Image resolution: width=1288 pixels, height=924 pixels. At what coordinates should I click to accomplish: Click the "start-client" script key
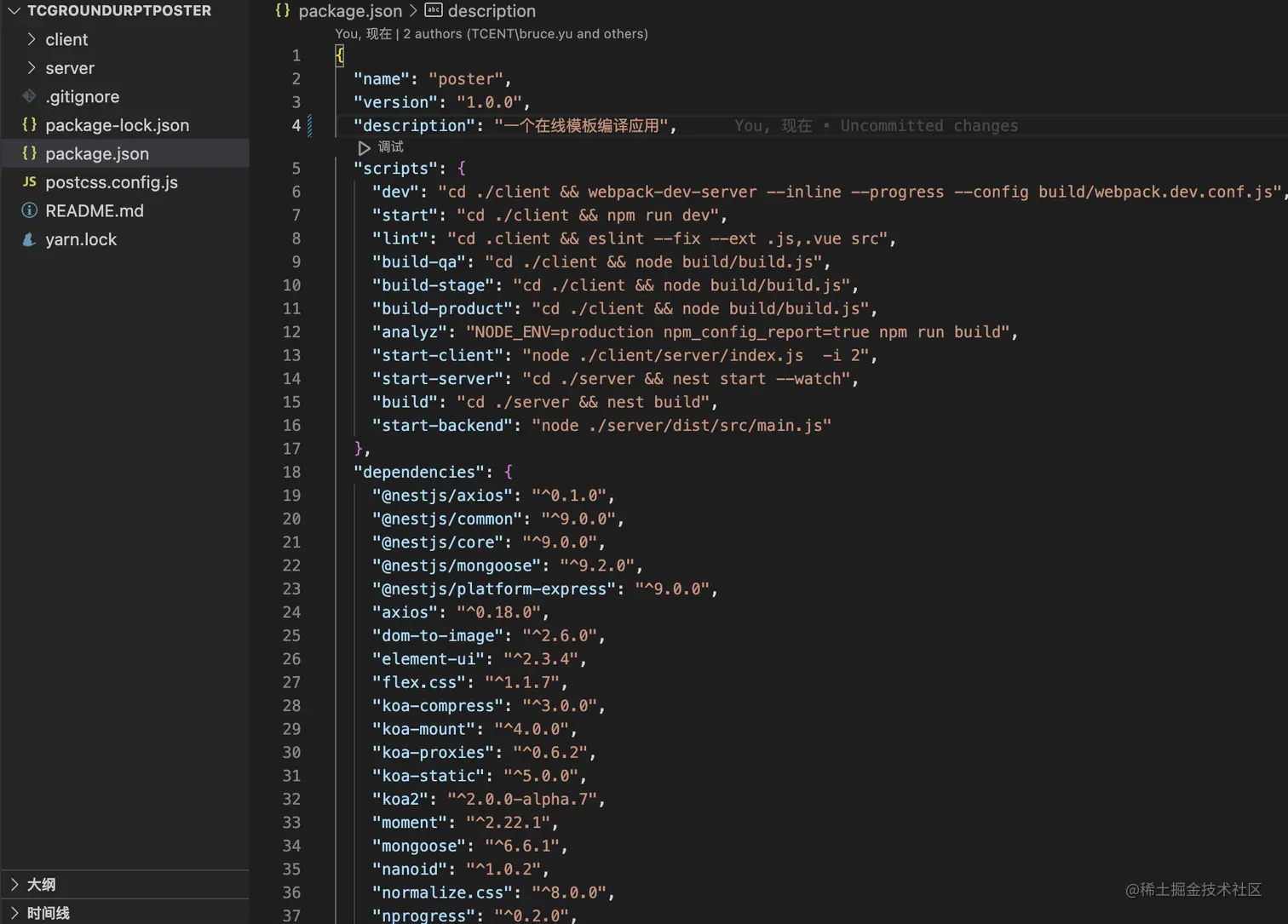438,355
